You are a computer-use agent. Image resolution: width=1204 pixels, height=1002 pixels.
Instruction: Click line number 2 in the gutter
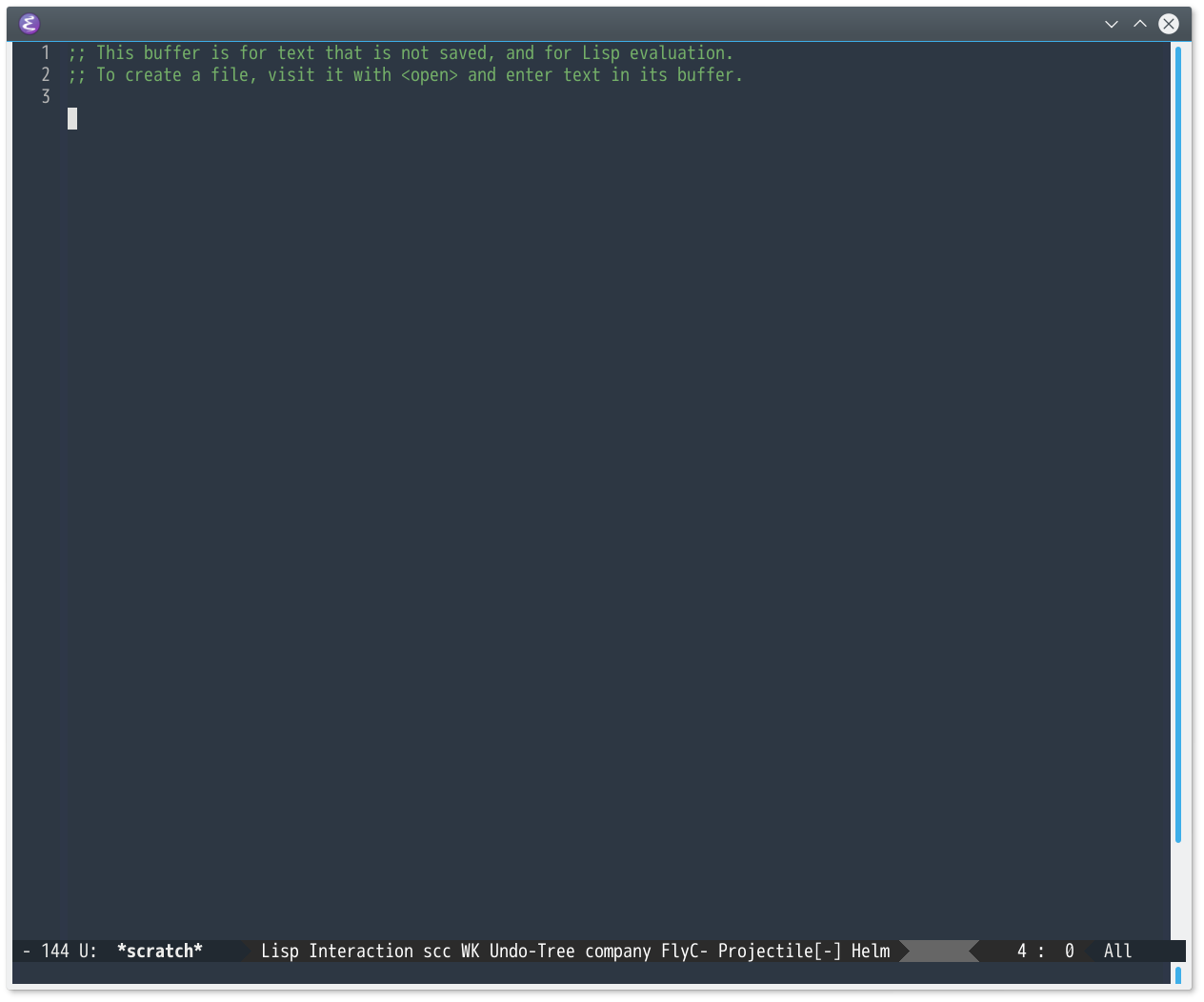coord(45,74)
